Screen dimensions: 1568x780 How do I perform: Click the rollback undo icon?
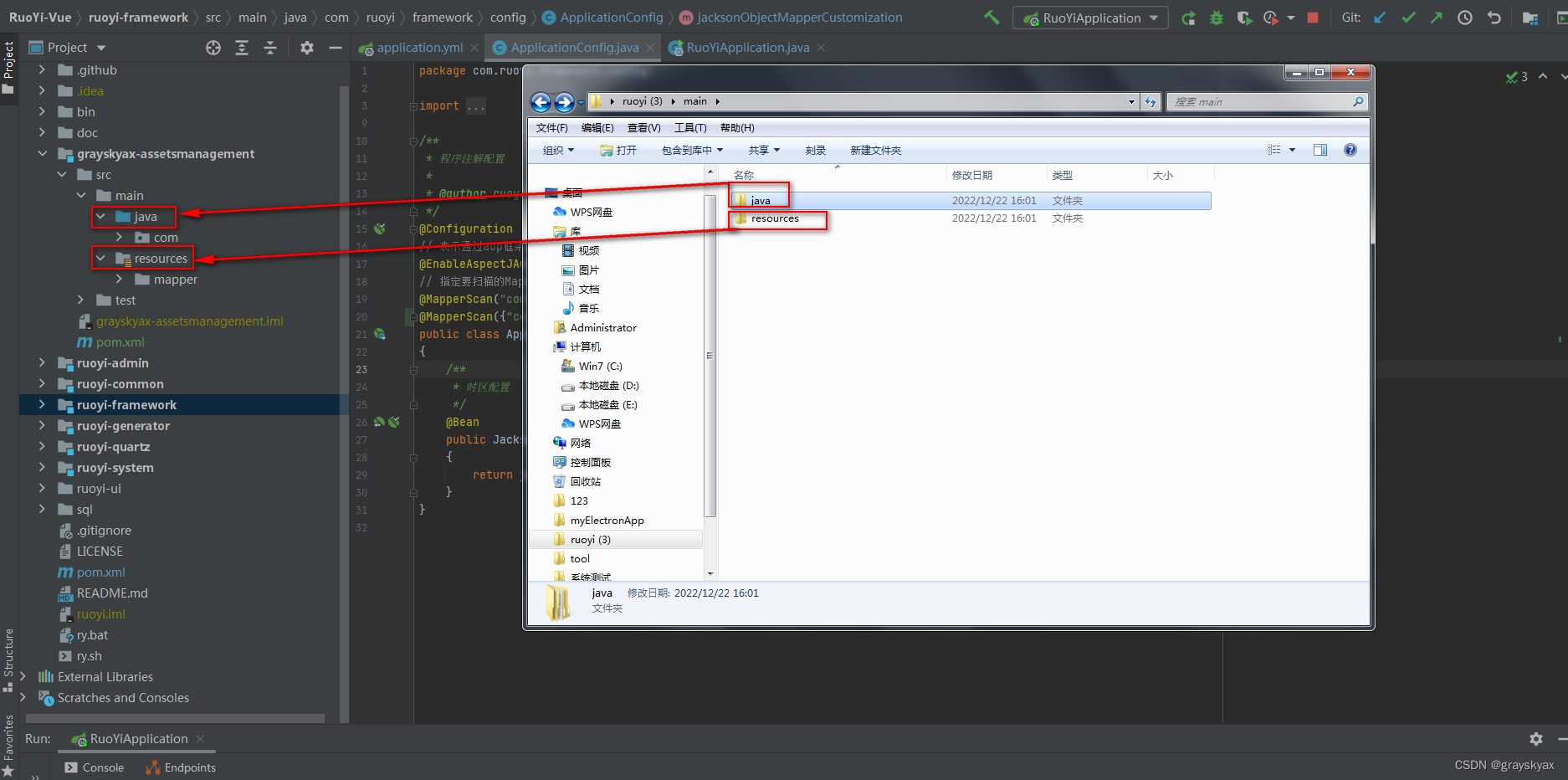[x=1494, y=18]
